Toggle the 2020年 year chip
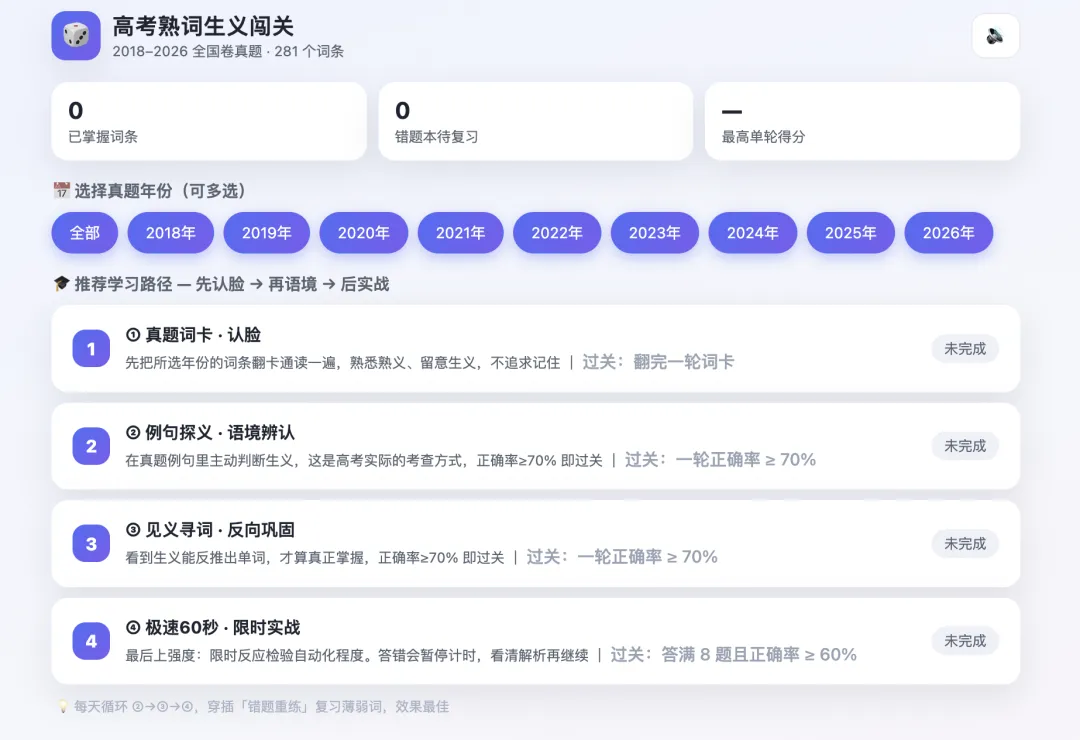 (x=364, y=233)
